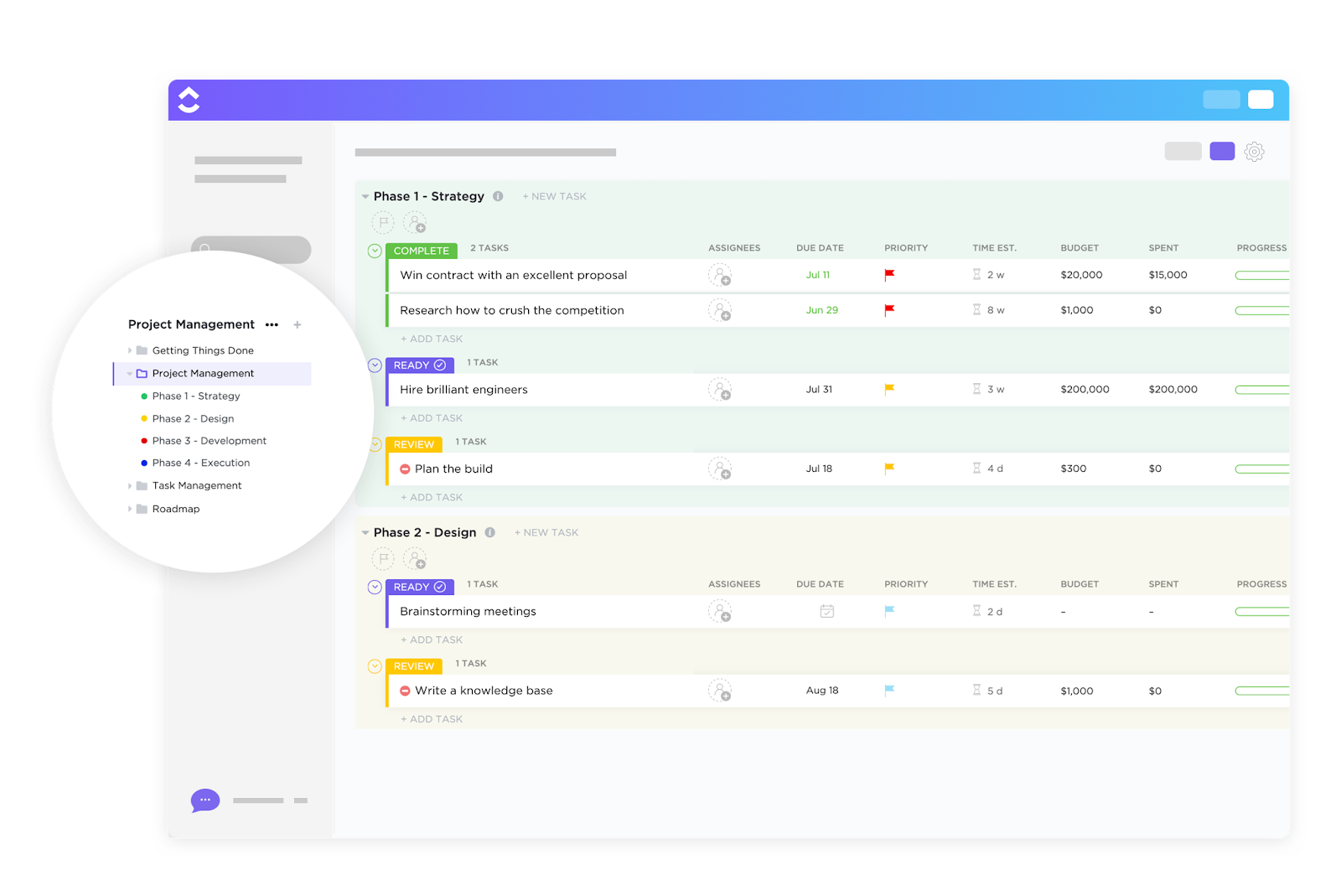Click the hourglass time estimate on 'Hire brilliant engineers'
1341x896 pixels.
976,389
